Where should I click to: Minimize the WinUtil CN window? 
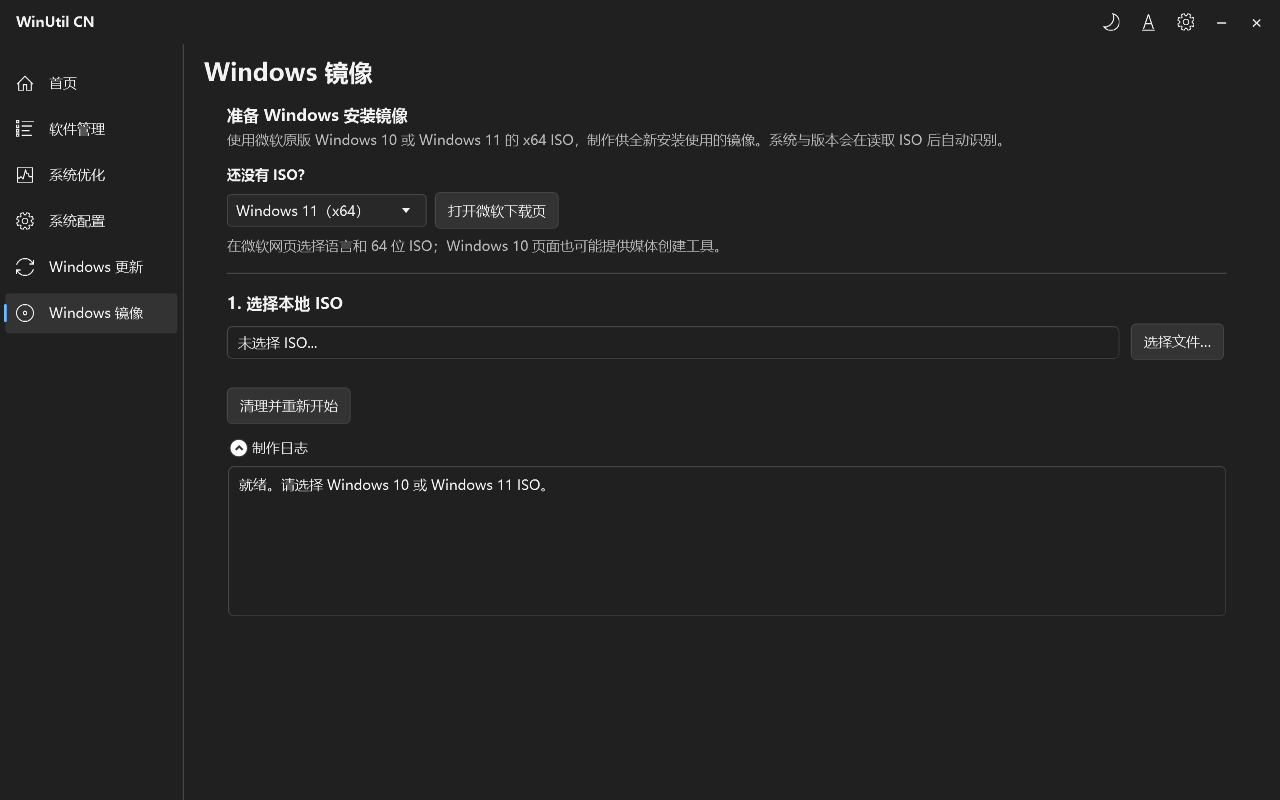pos(1221,22)
